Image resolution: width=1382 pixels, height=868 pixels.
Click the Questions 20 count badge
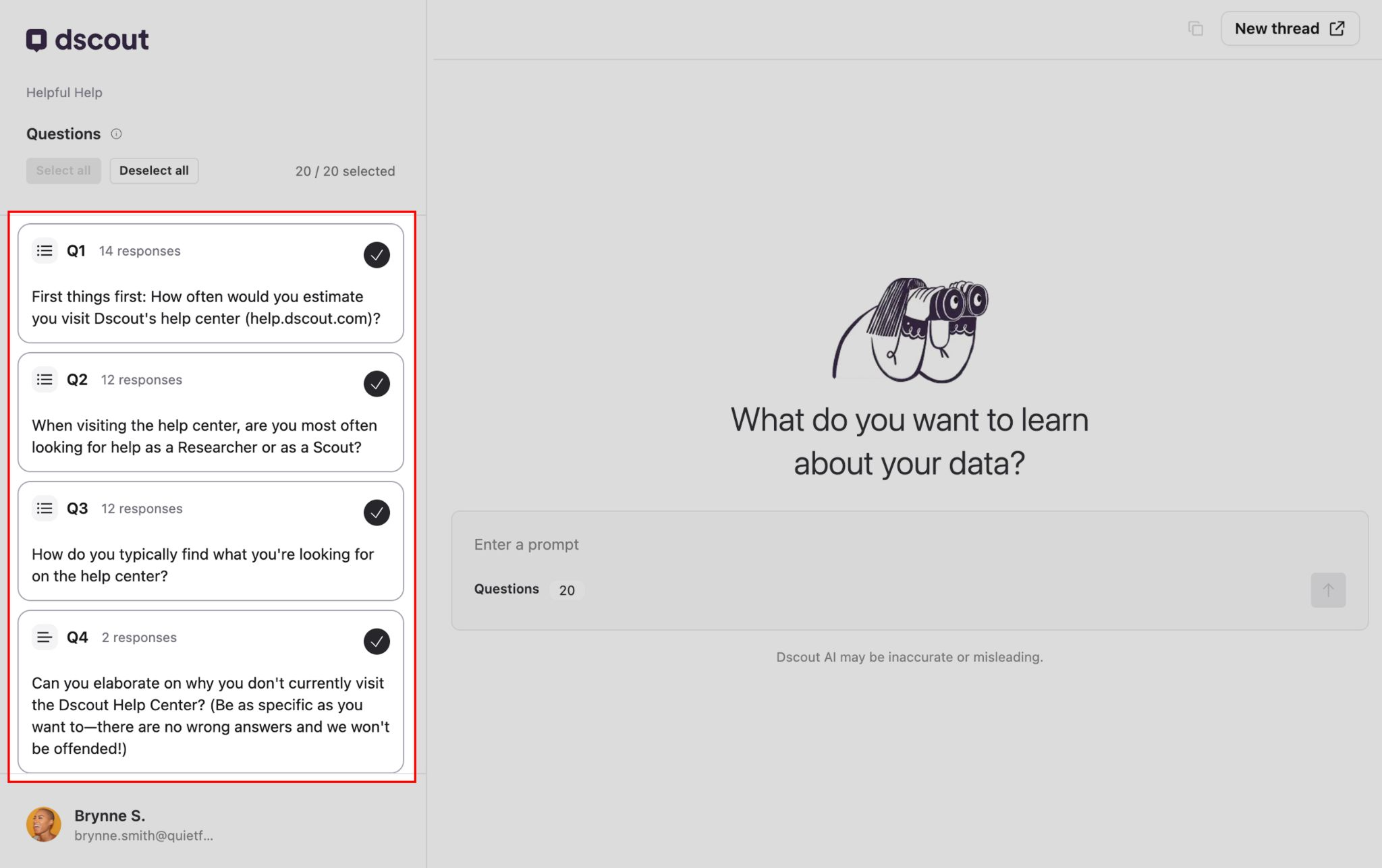(566, 590)
